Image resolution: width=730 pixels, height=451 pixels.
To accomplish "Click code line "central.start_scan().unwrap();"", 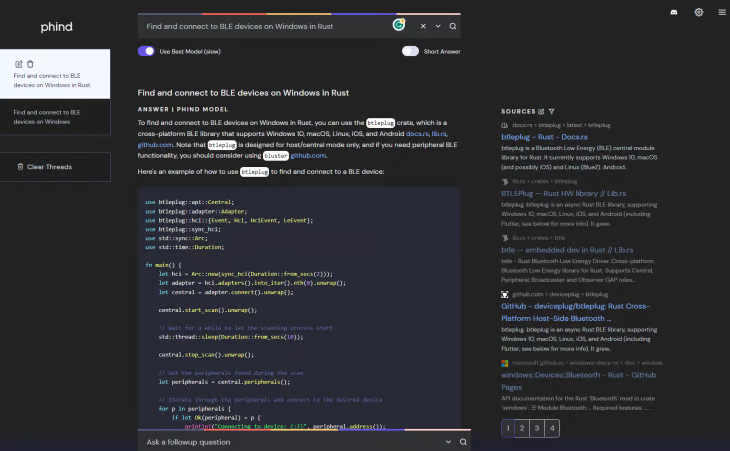I will click(x=208, y=310).
